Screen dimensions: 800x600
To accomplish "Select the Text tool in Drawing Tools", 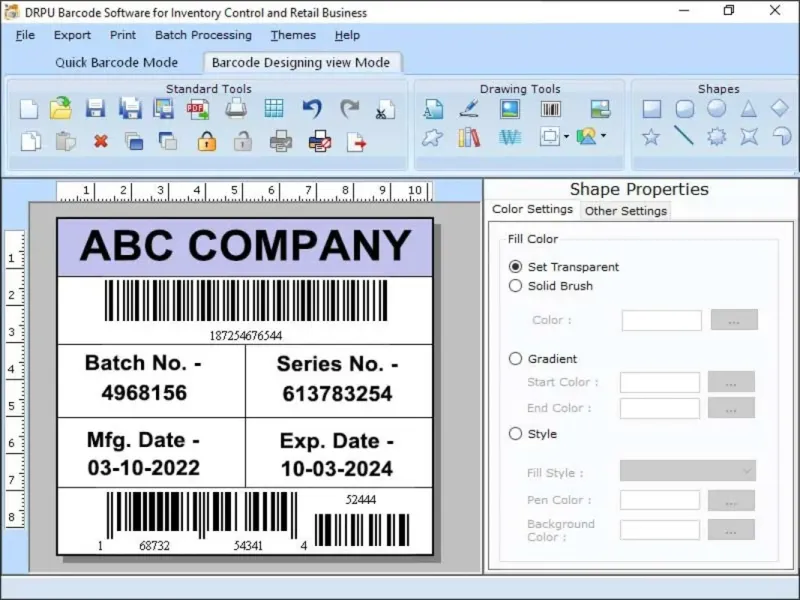I will coord(434,109).
